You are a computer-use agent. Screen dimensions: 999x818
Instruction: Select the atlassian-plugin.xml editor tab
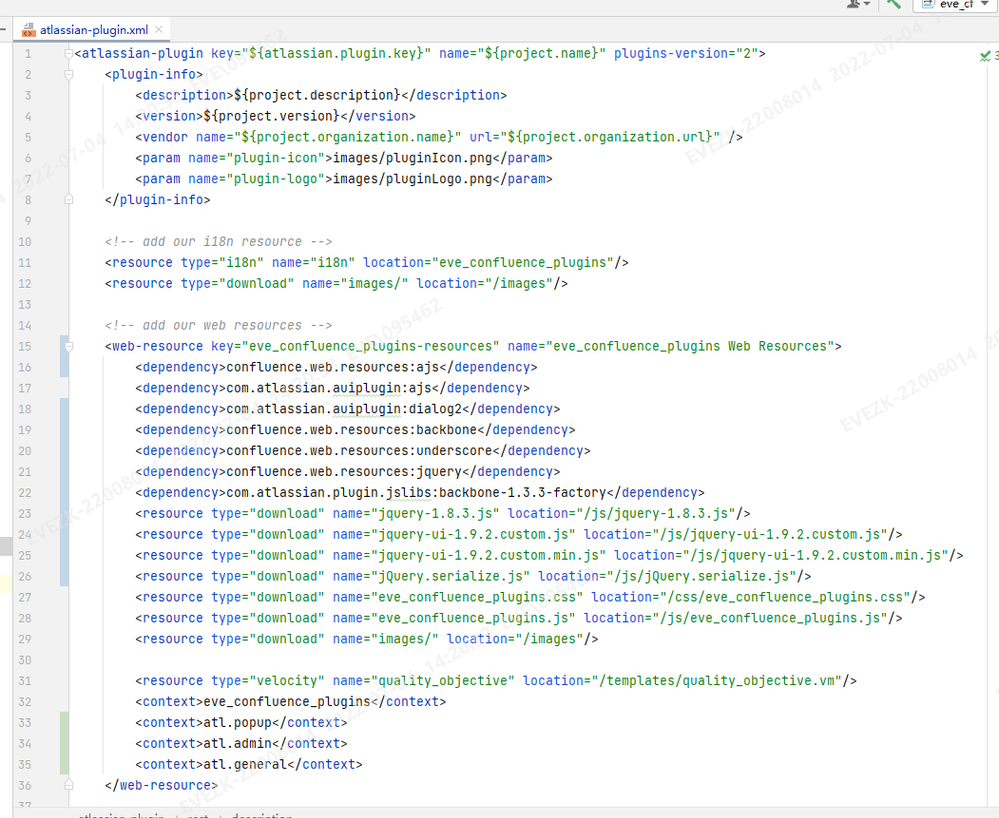94,30
